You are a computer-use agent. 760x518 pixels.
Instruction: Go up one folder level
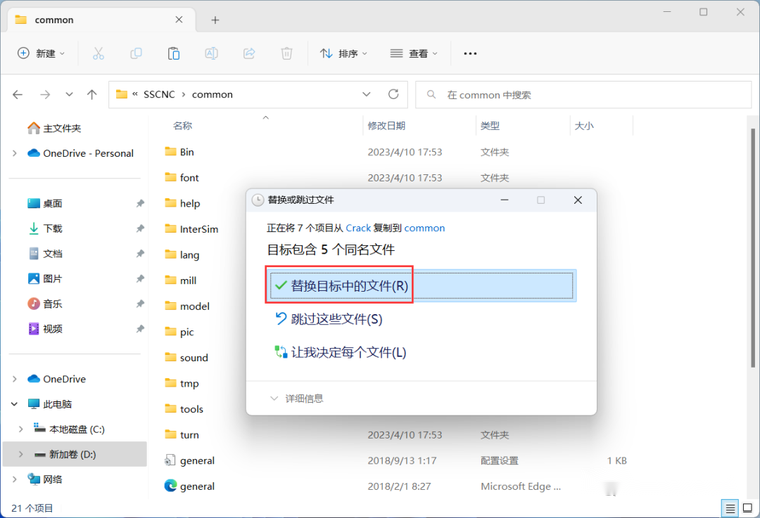click(92, 94)
